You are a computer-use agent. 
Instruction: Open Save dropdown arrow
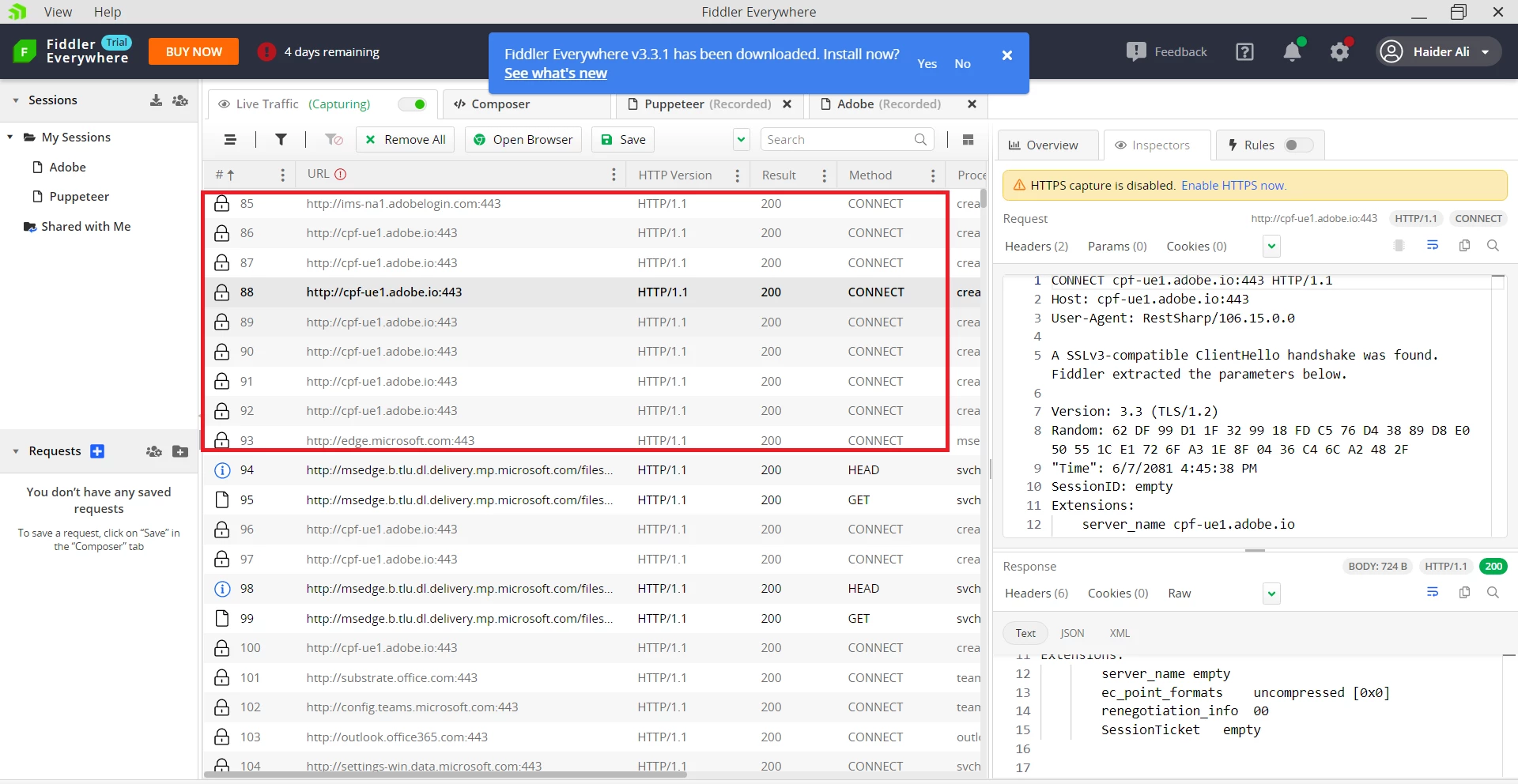(x=741, y=140)
